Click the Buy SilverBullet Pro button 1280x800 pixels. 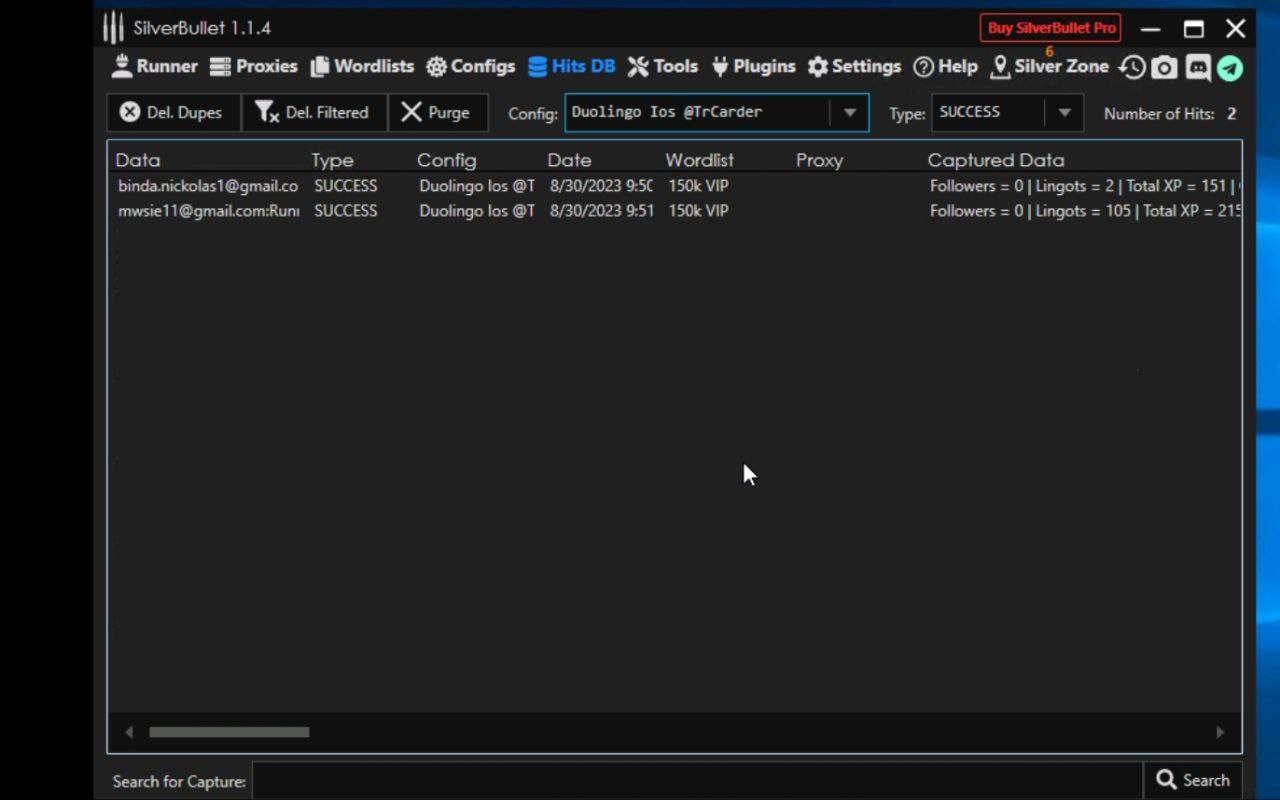tap(1050, 28)
